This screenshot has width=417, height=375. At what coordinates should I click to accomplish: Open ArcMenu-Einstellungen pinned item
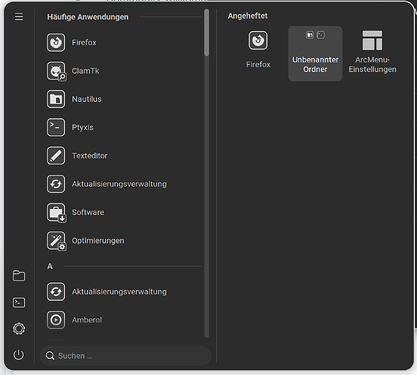pyautogui.click(x=372, y=52)
